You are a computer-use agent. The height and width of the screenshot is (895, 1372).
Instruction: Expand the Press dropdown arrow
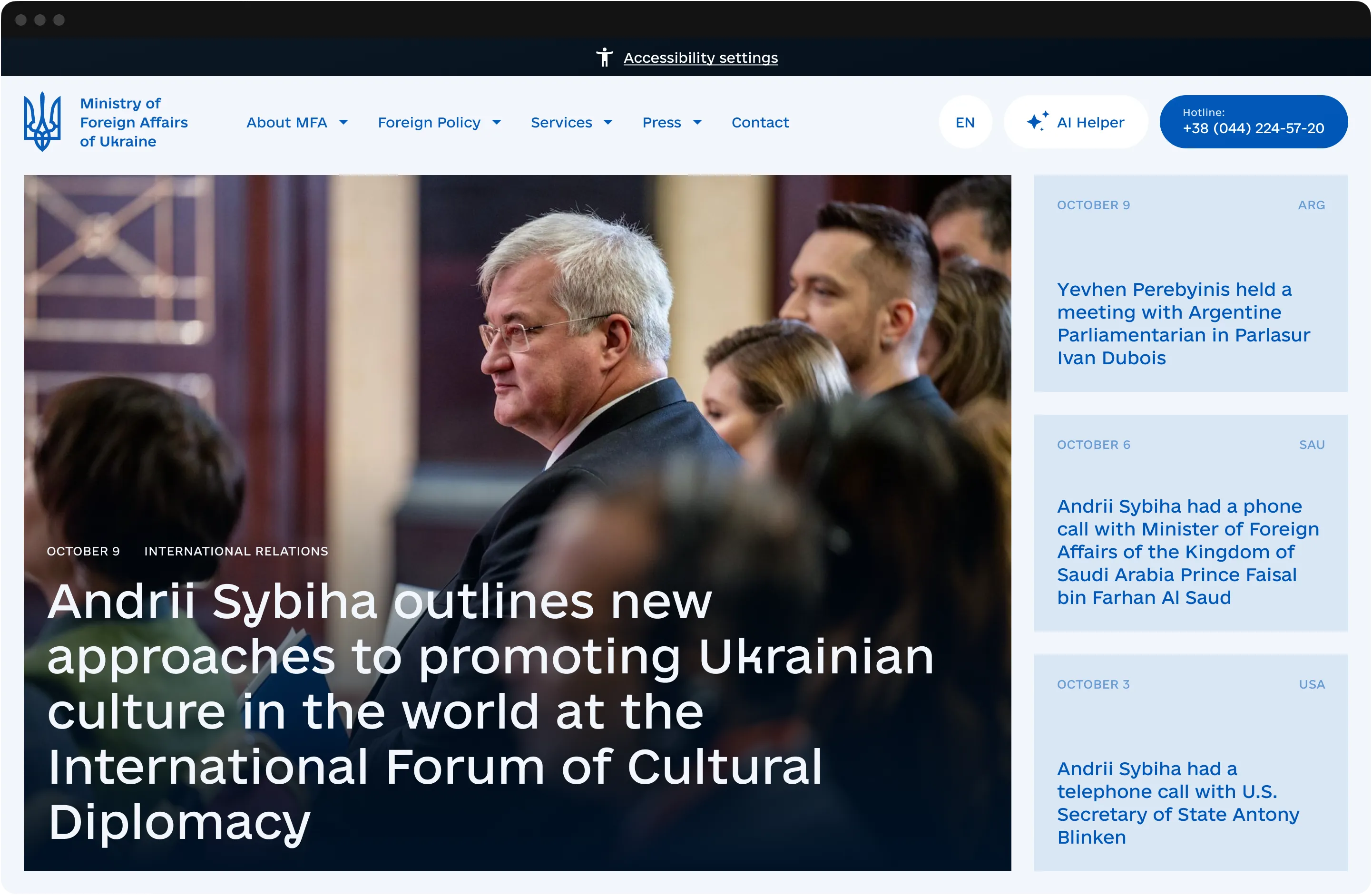(697, 122)
